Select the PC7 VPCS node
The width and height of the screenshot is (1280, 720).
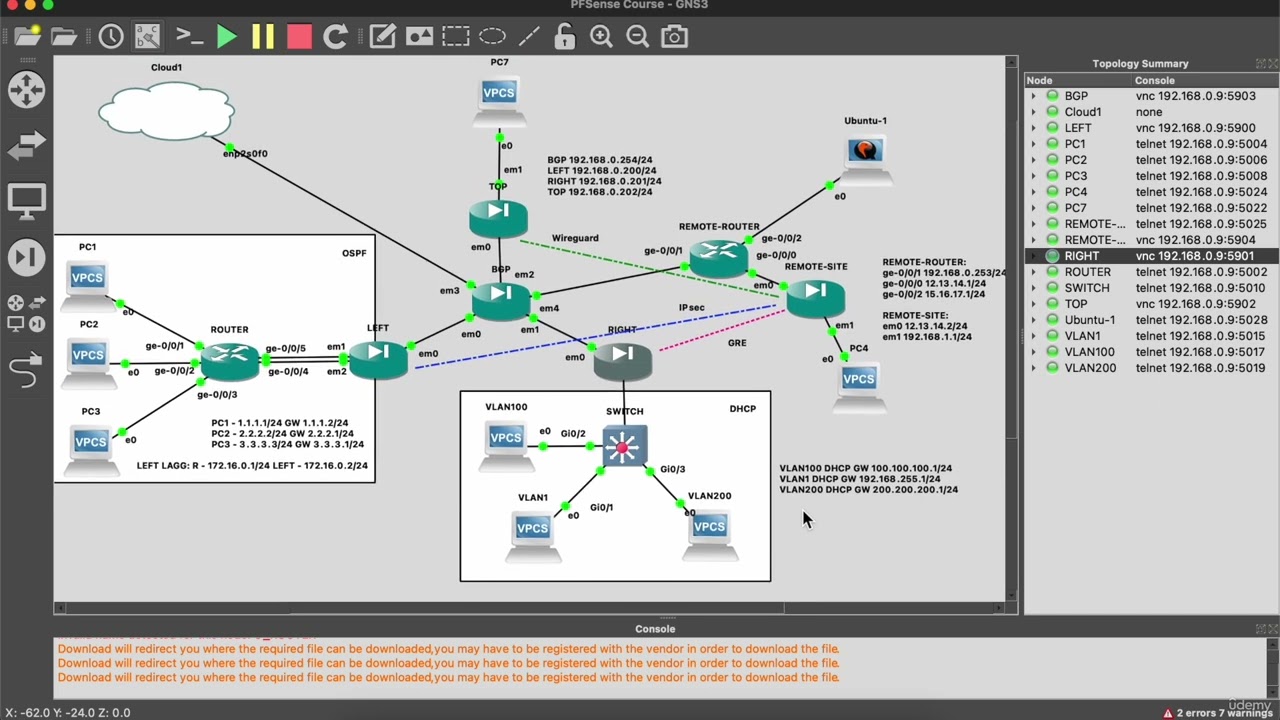point(499,99)
